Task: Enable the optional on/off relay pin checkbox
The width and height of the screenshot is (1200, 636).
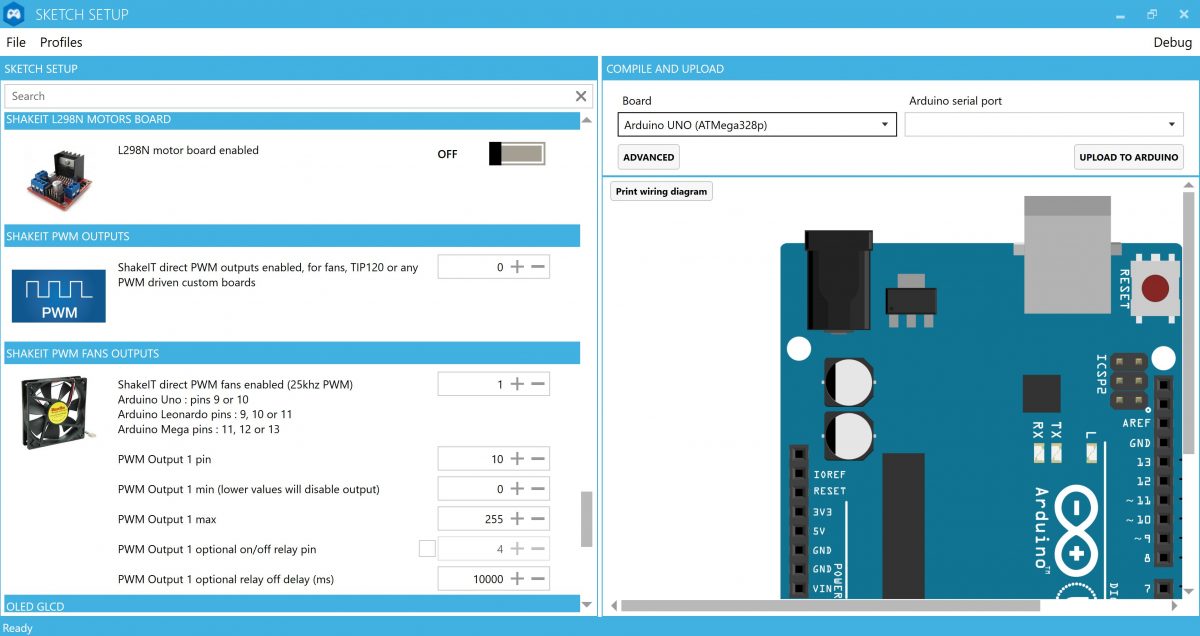Action: click(427, 549)
